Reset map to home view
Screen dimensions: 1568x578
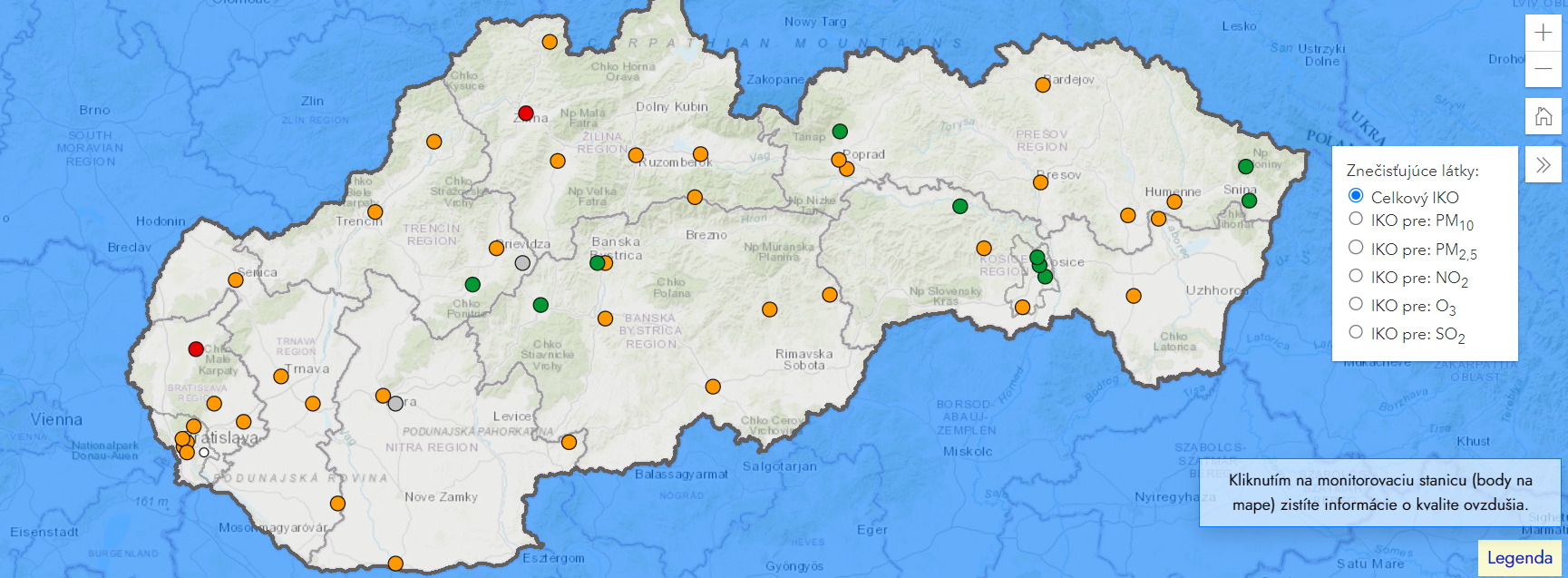(1543, 117)
